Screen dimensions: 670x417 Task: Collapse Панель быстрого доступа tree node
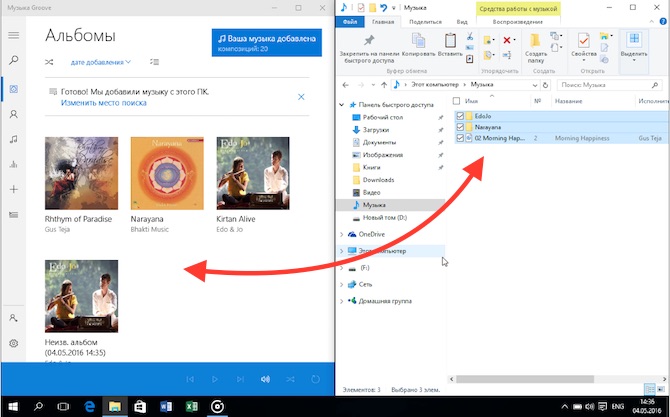342,105
